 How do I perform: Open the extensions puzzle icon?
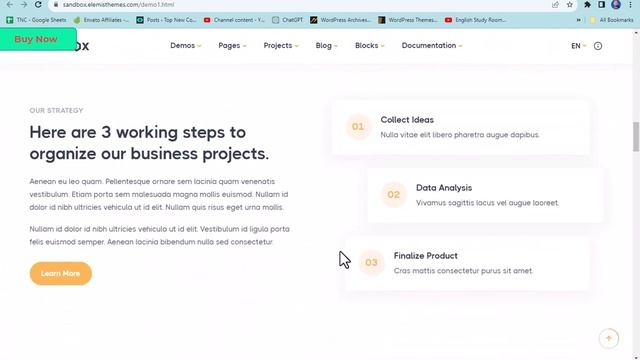coord(587,5)
